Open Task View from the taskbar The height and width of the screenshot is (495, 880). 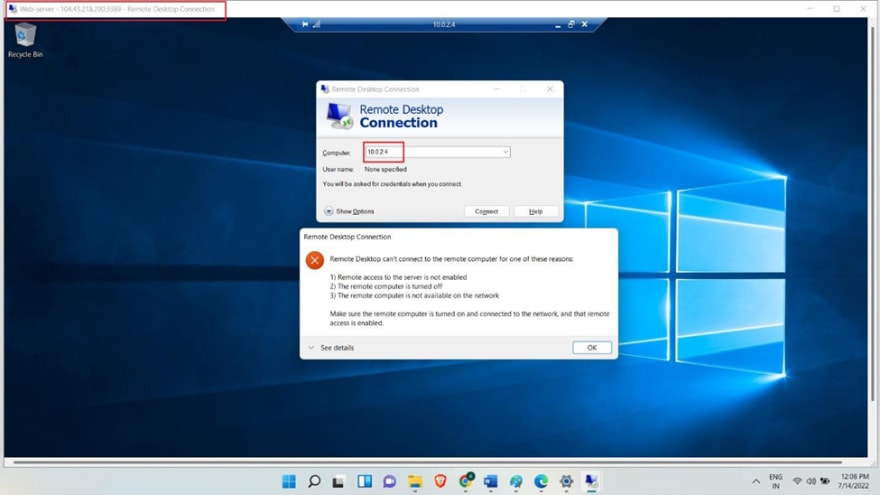point(338,481)
